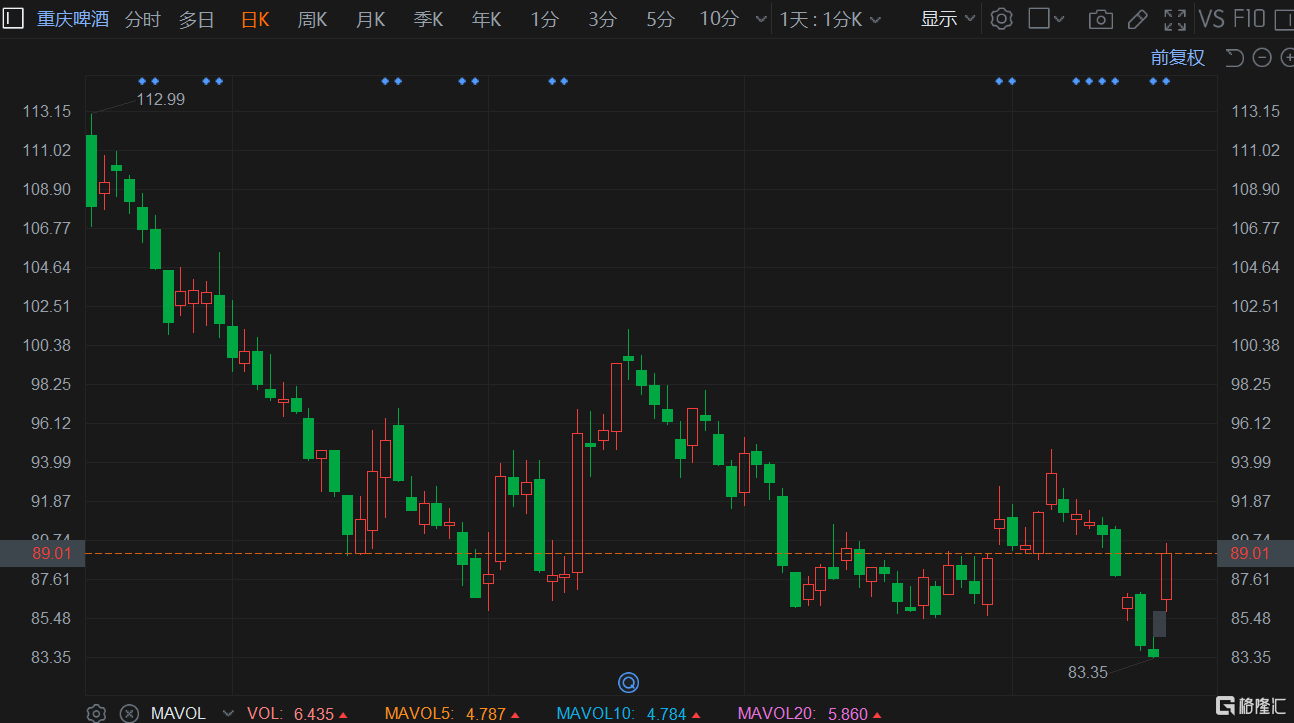Switch to 10分 ten-minute chart
Viewport: 1294px width, 723px height.
click(x=719, y=19)
